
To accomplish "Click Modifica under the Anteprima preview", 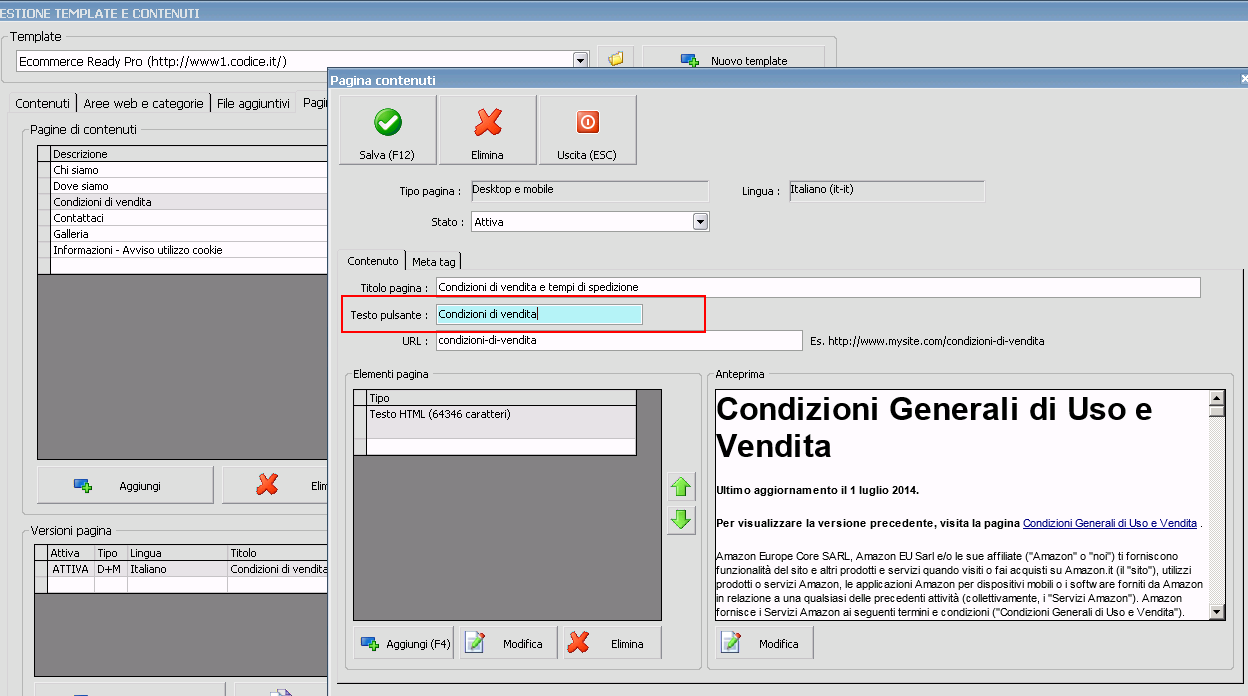I will click(765, 643).
